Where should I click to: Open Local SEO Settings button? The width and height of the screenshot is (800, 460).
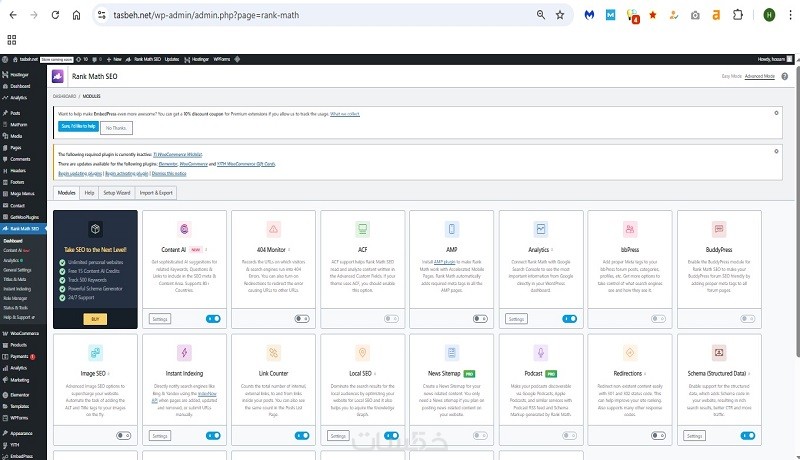point(338,436)
